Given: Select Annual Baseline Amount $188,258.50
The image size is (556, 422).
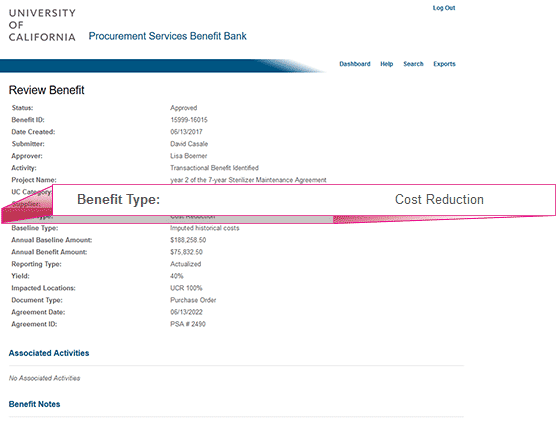Looking at the screenshot, I should tap(188, 240).
